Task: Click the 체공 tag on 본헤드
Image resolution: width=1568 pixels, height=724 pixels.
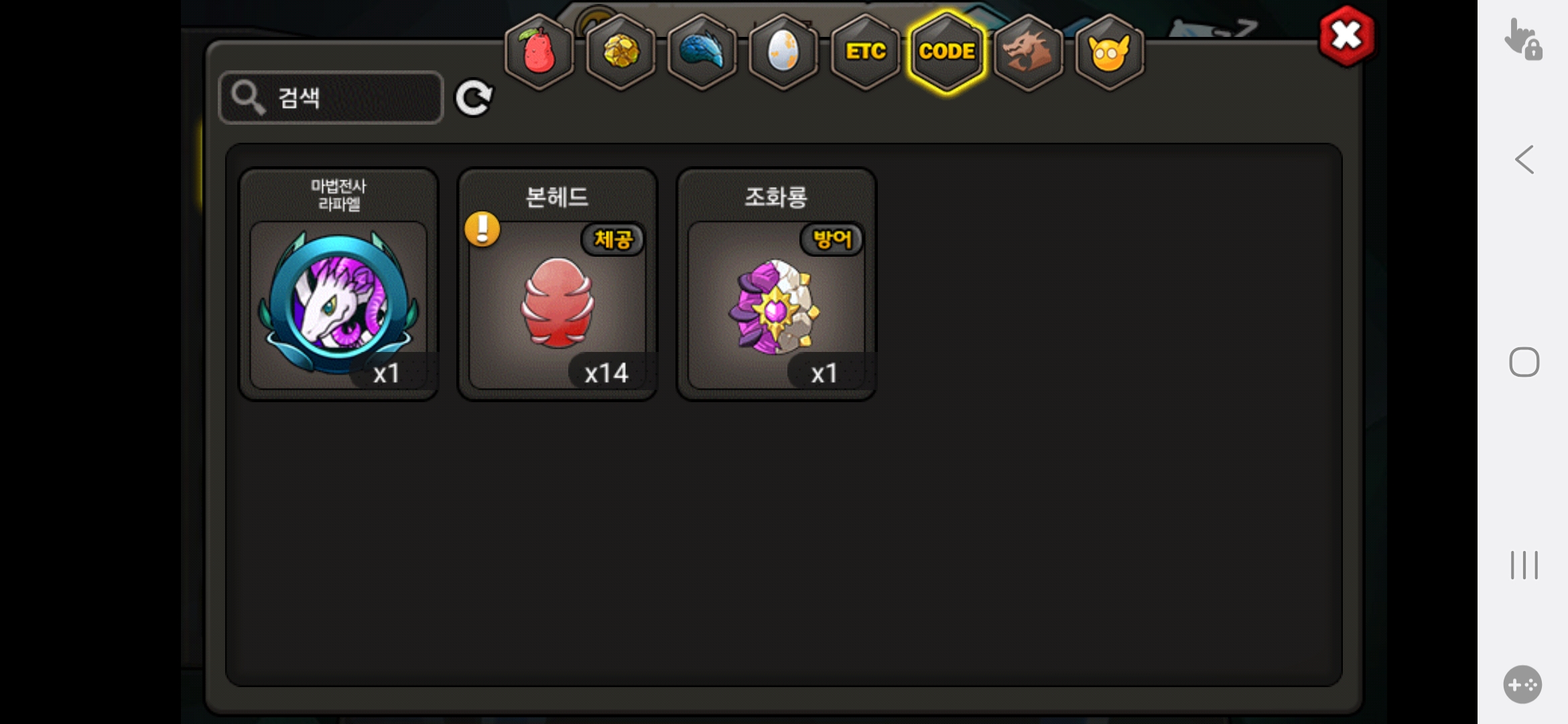Action: click(613, 239)
